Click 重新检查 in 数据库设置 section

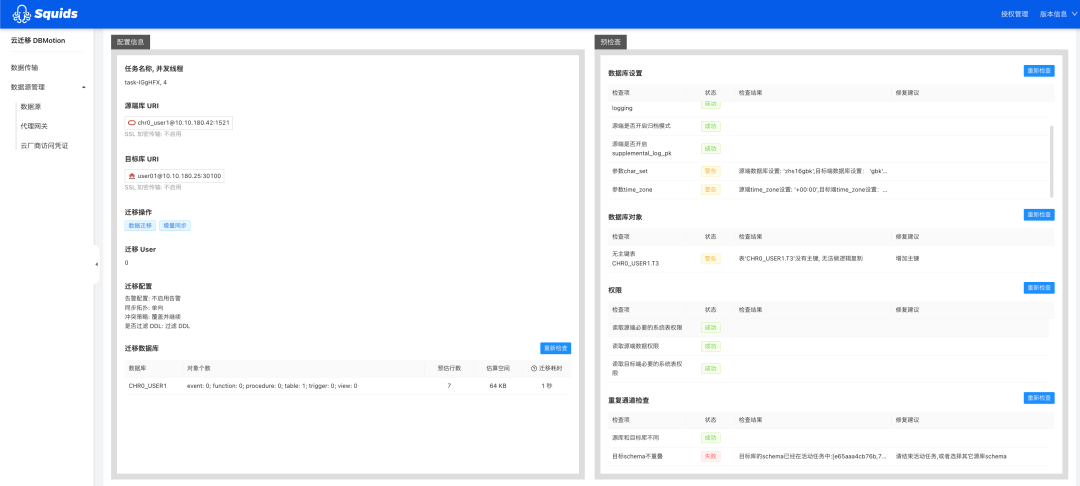tap(1039, 71)
